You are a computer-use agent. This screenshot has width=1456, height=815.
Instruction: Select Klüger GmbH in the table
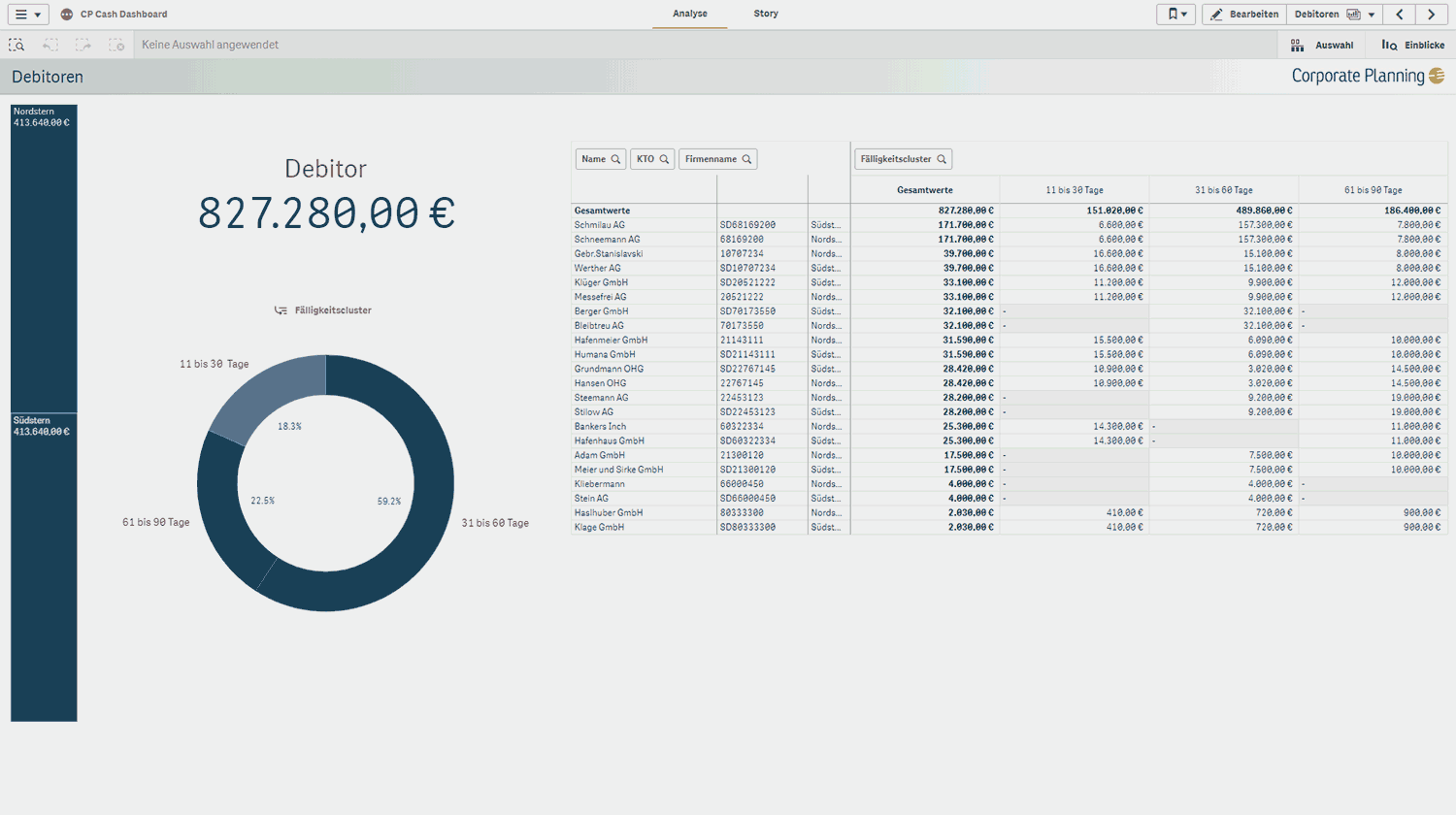(x=601, y=282)
